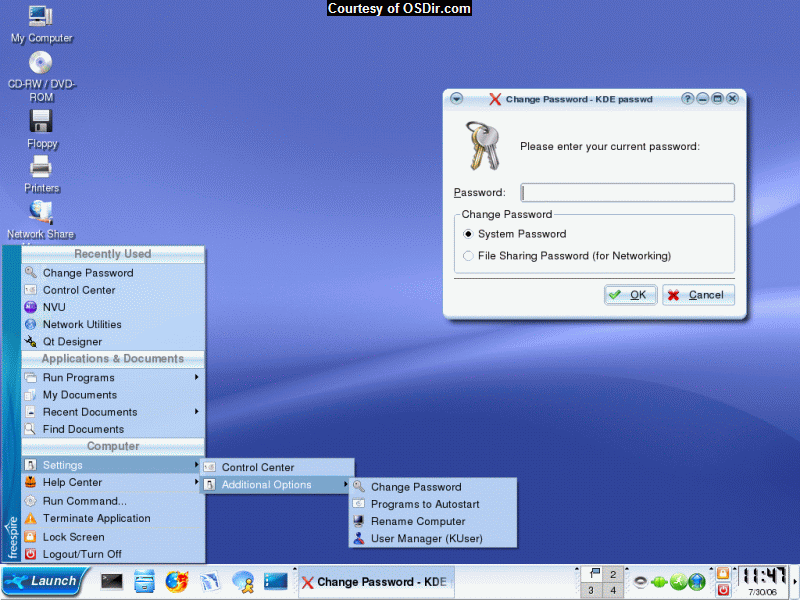Switch to virtual desktop 2
Screen dimensions: 800x600
(613, 574)
